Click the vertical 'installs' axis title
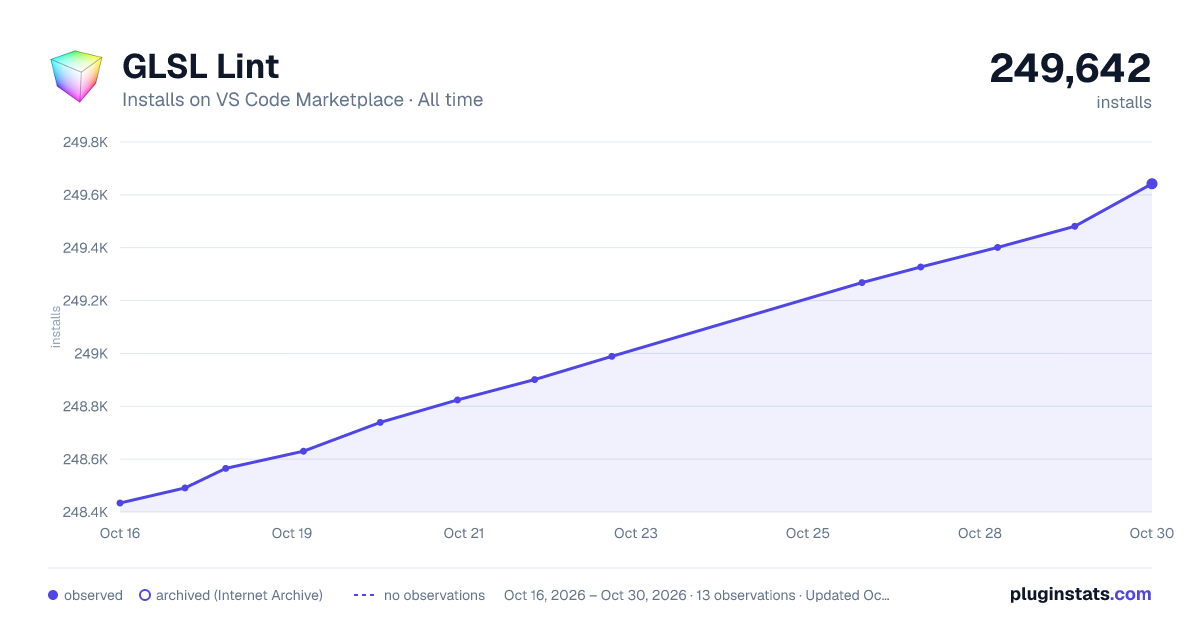Screen dimensions: 1200x630 tap(57, 327)
